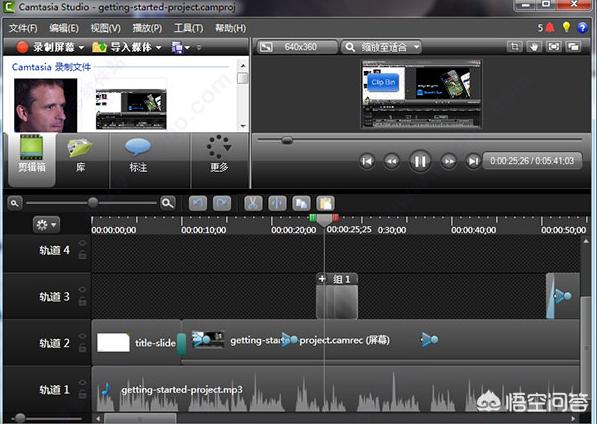
Task: Open the File (文件) menu
Action: click(x=23, y=28)
